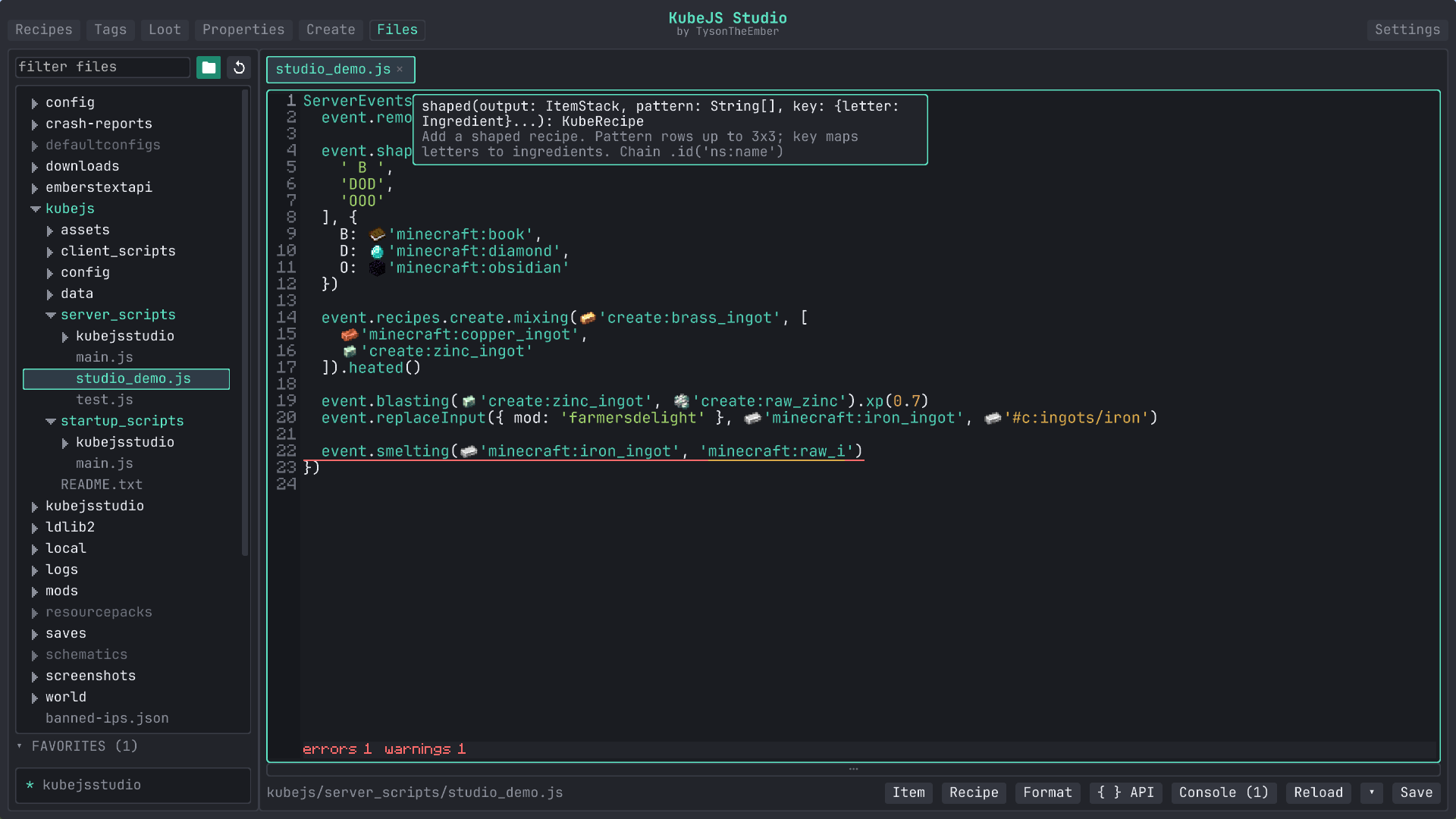Open README.txt file
The width and height of the screenshot is (1456, 819).
(x=102, y=485)
